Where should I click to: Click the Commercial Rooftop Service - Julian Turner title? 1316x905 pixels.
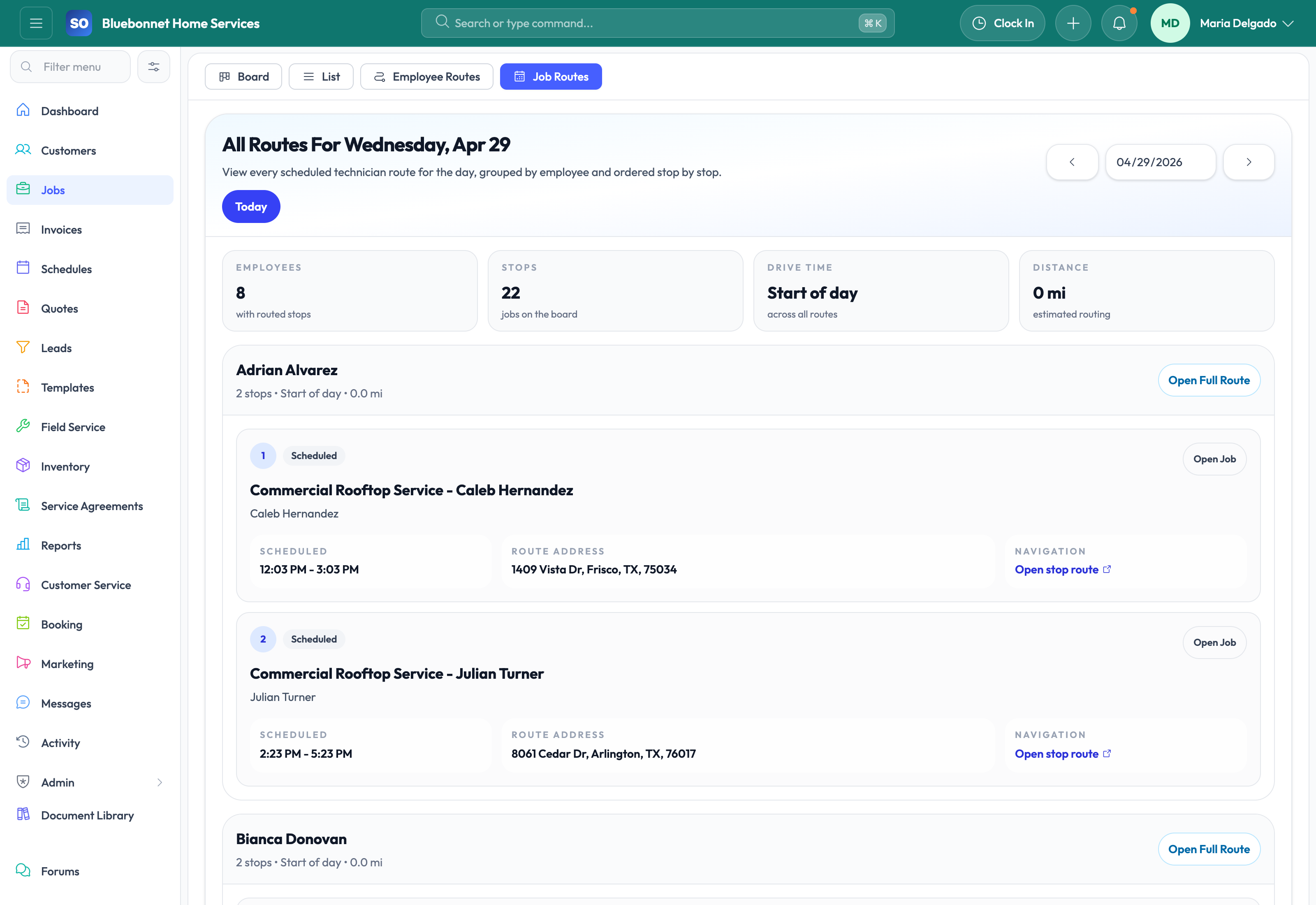pyautogui.click(x=397, y=674)
